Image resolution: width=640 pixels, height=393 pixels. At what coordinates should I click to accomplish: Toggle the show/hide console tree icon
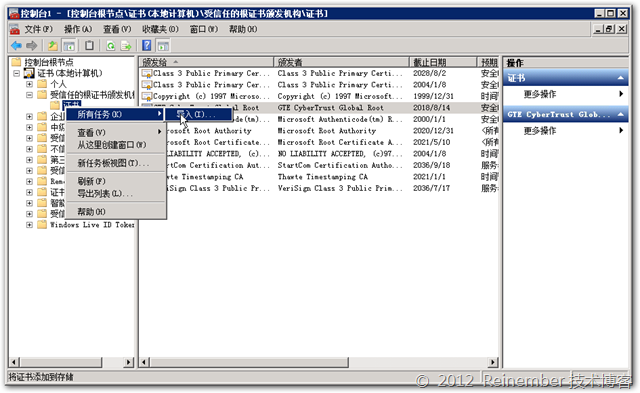tap(69, 46)
